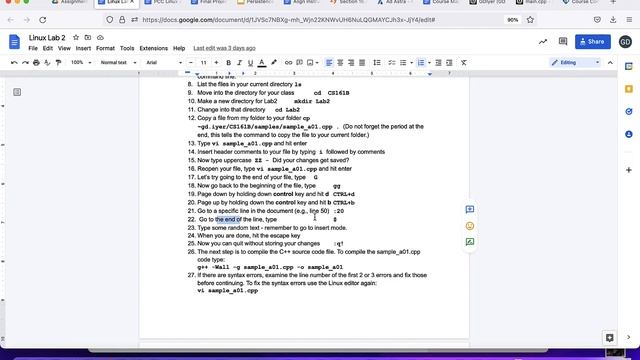Open the Contacts side panel

pyautogui.click(x=629, y=134)
